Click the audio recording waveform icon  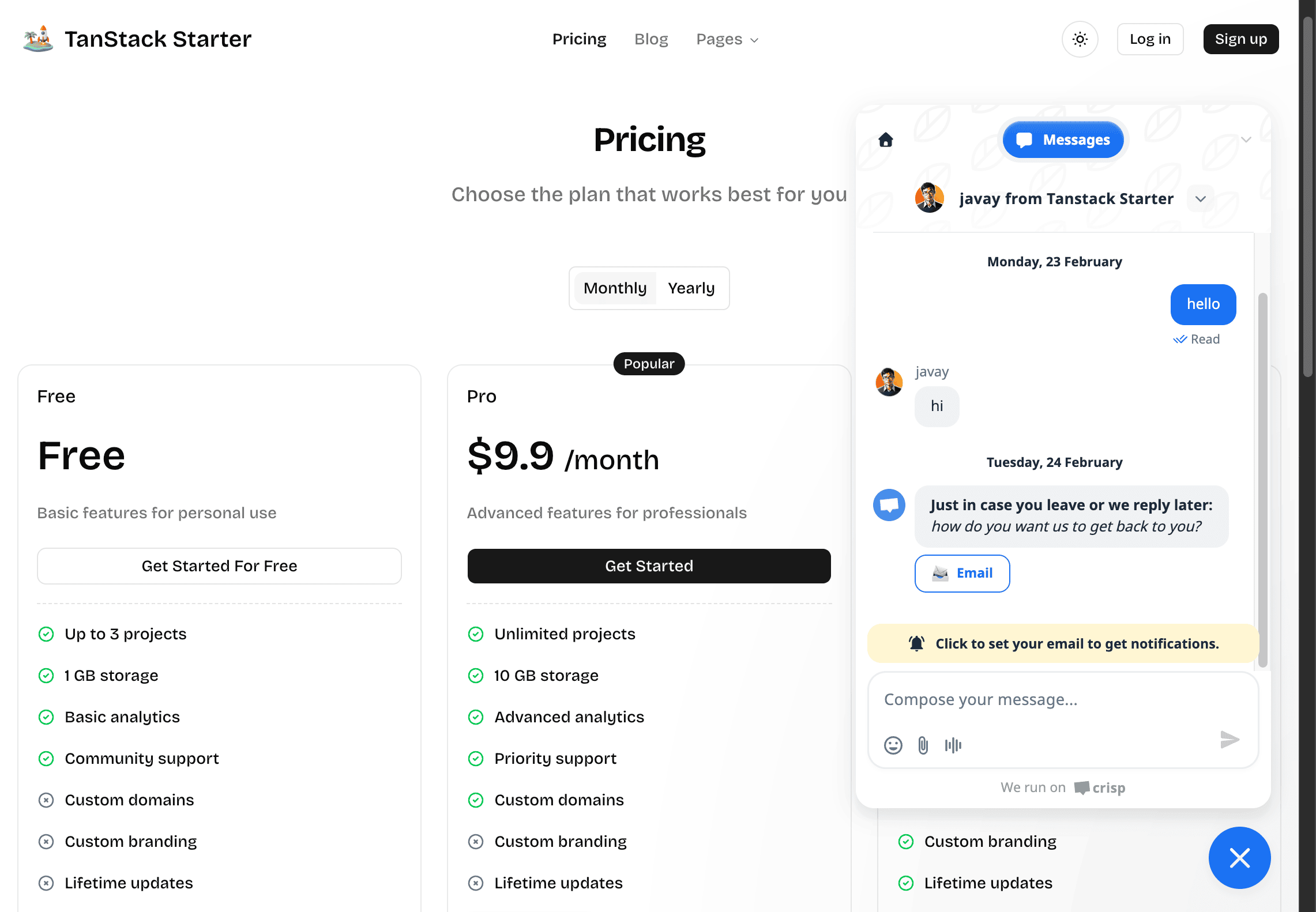click(953, 745)
